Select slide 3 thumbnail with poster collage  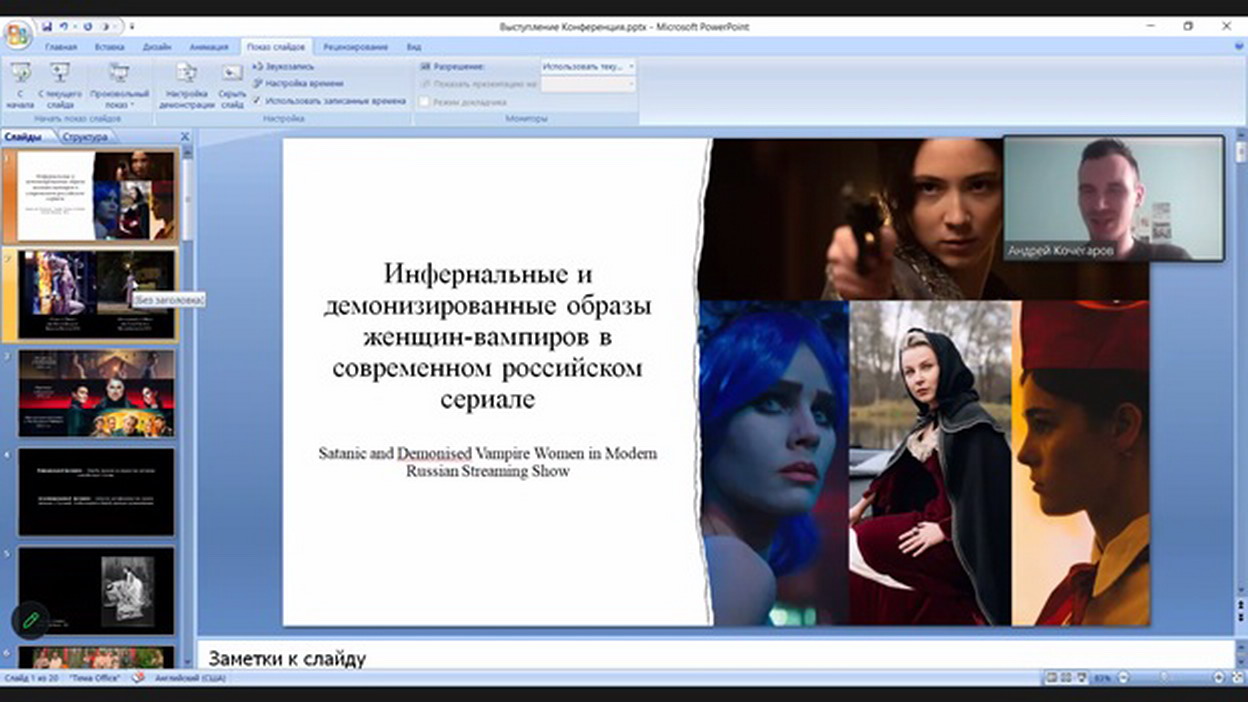tap(96, 393)
